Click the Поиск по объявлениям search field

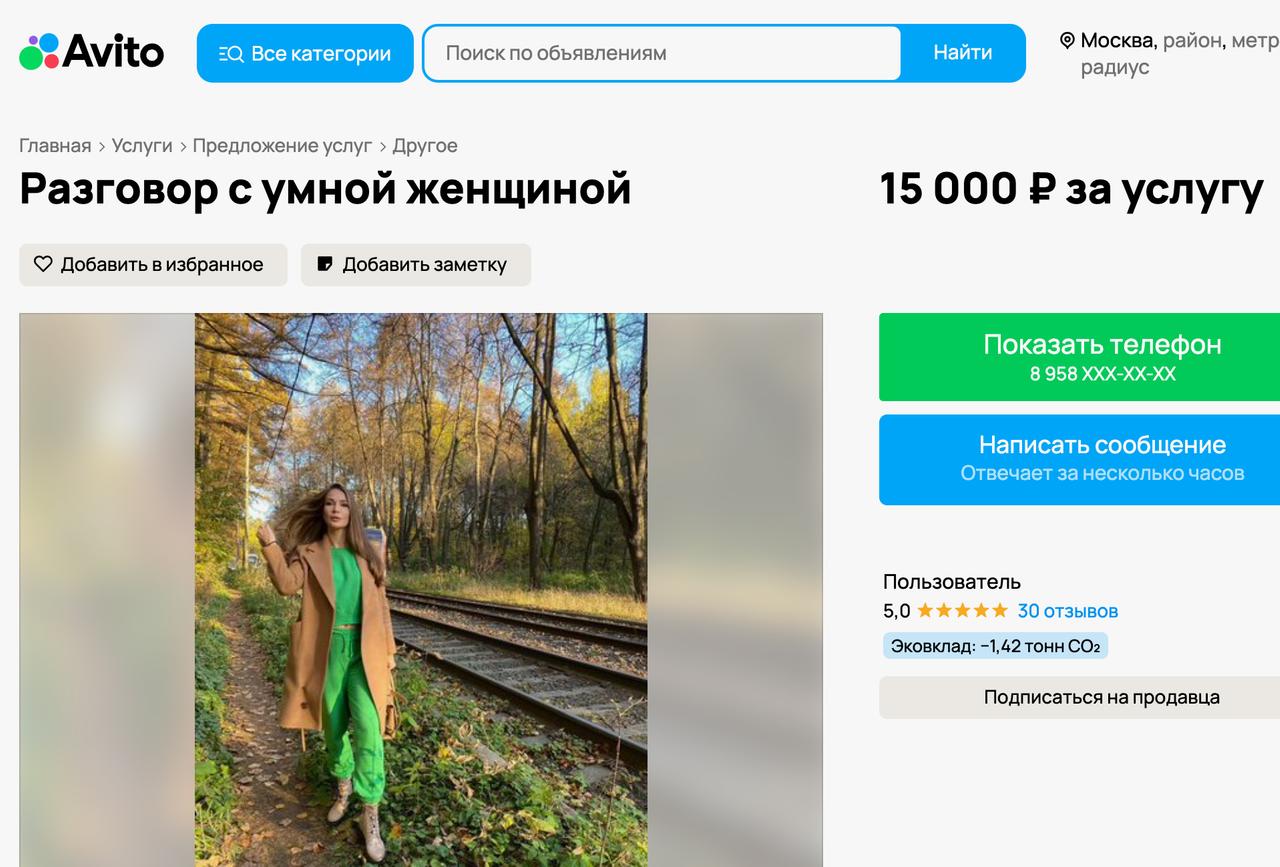tap(660, 53)
